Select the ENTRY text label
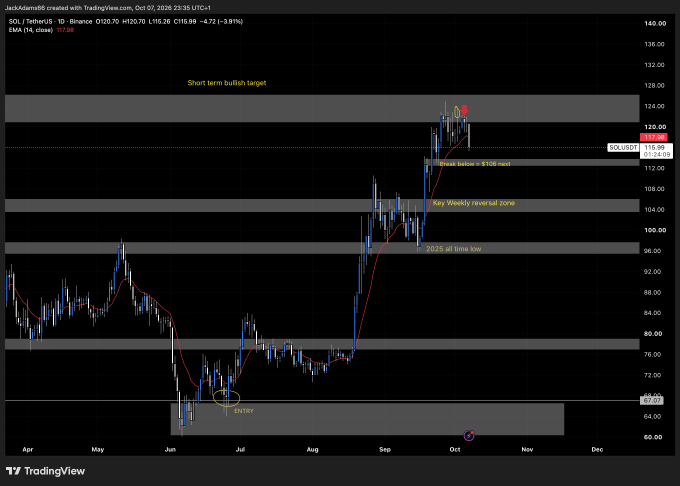The height and width of the screenshot is (486, 680). click(x=244, y=411)
